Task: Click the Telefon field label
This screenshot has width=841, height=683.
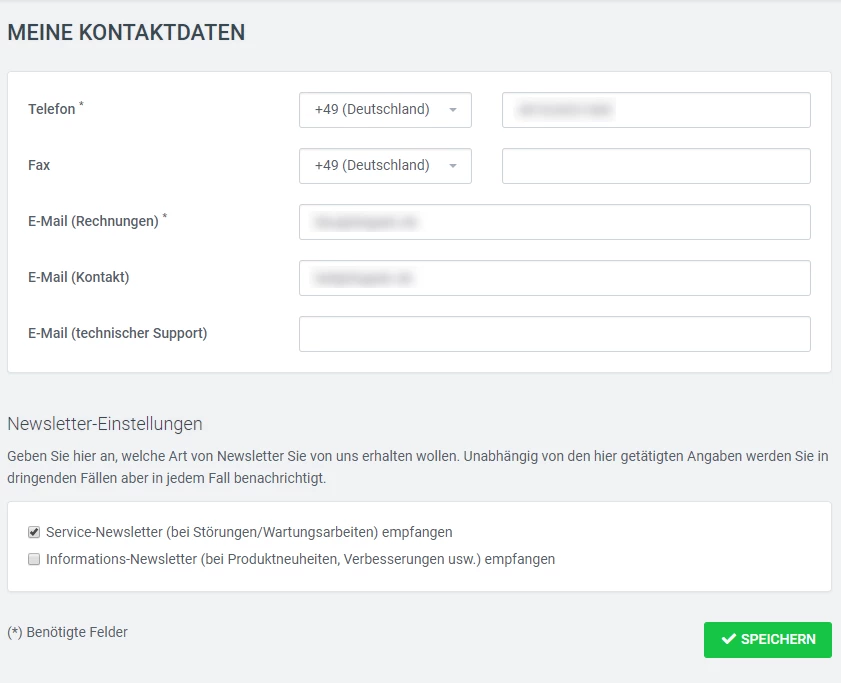Action: 52,110
